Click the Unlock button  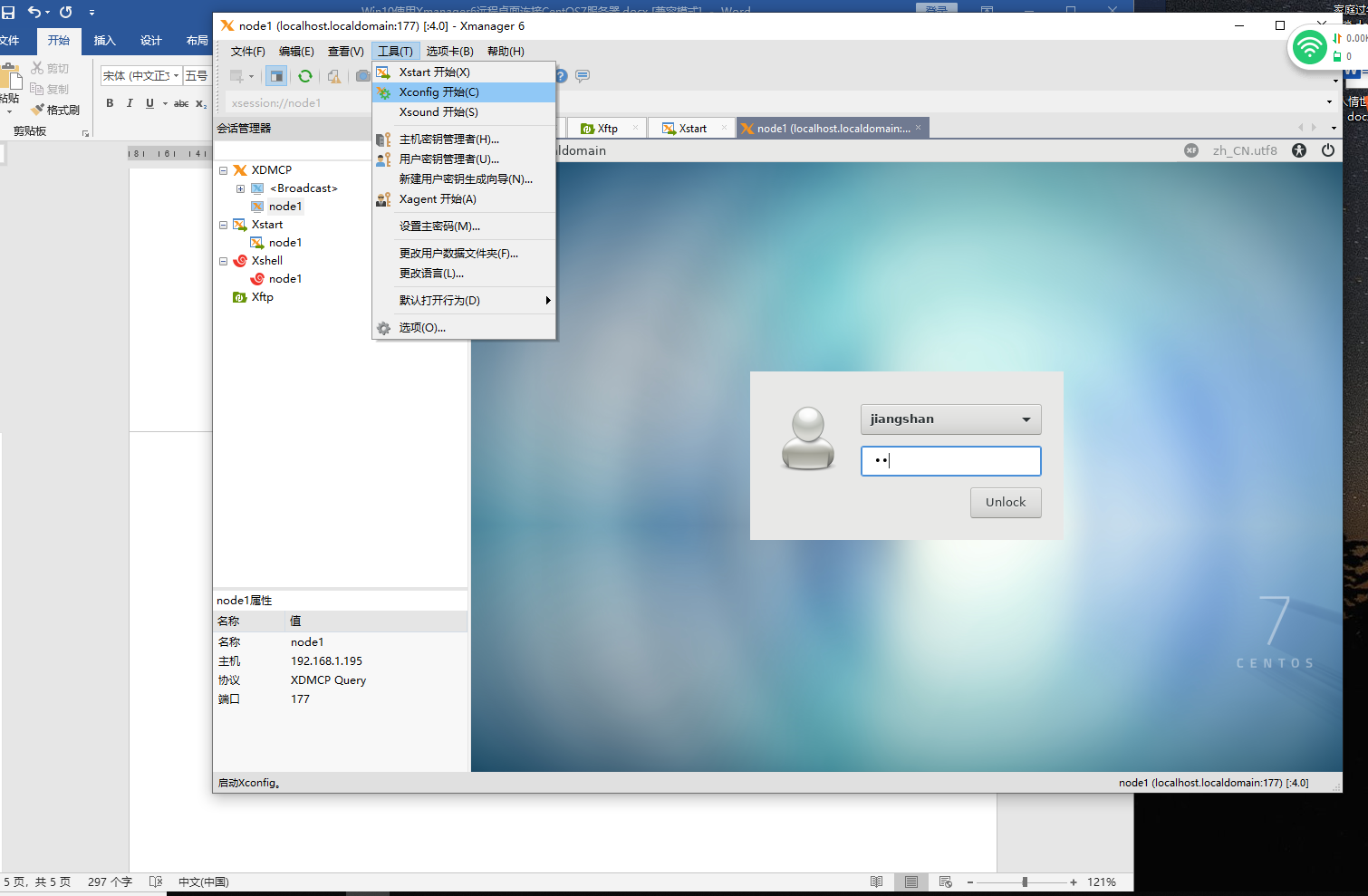click(1006, 503)
